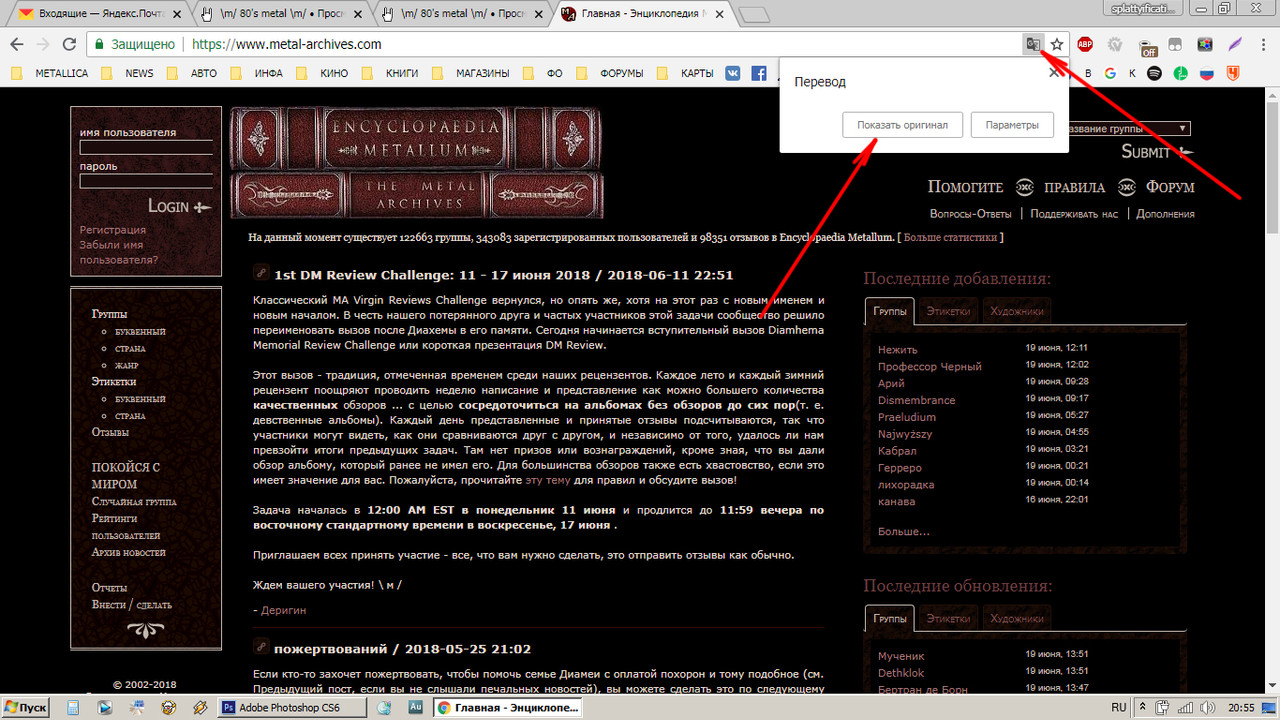1280x720 pixels.
Task: Open the эту тему link in the post
Action: [x=548, y=480]
